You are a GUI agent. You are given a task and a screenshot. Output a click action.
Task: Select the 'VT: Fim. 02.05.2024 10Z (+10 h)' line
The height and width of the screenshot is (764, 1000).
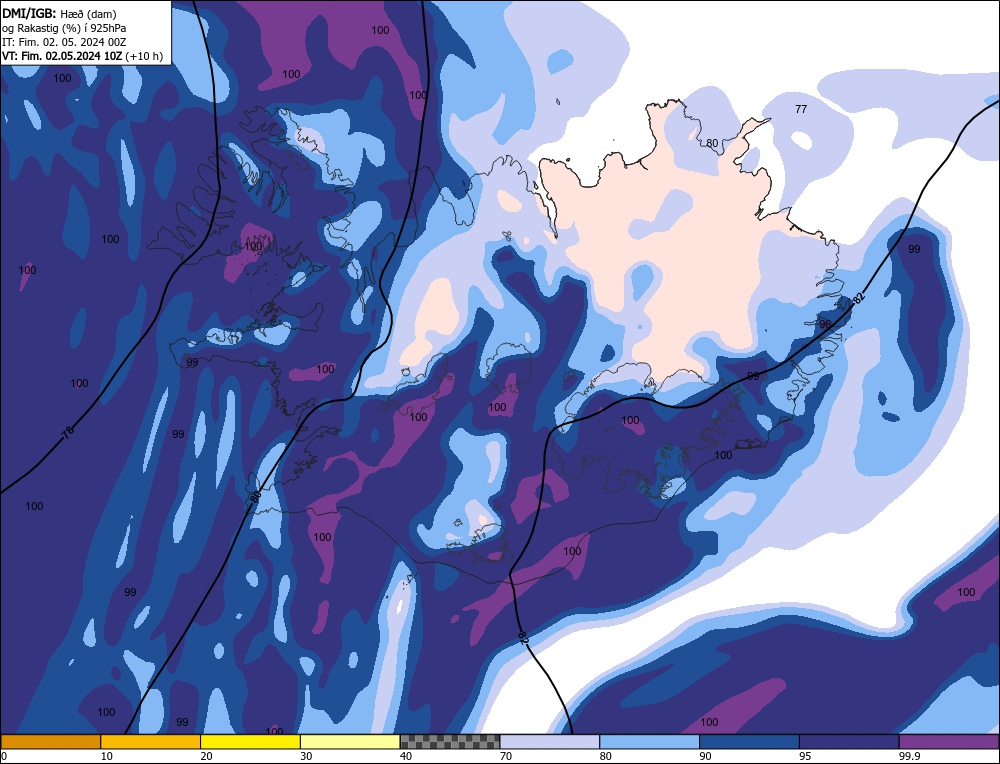pos(82,56)
